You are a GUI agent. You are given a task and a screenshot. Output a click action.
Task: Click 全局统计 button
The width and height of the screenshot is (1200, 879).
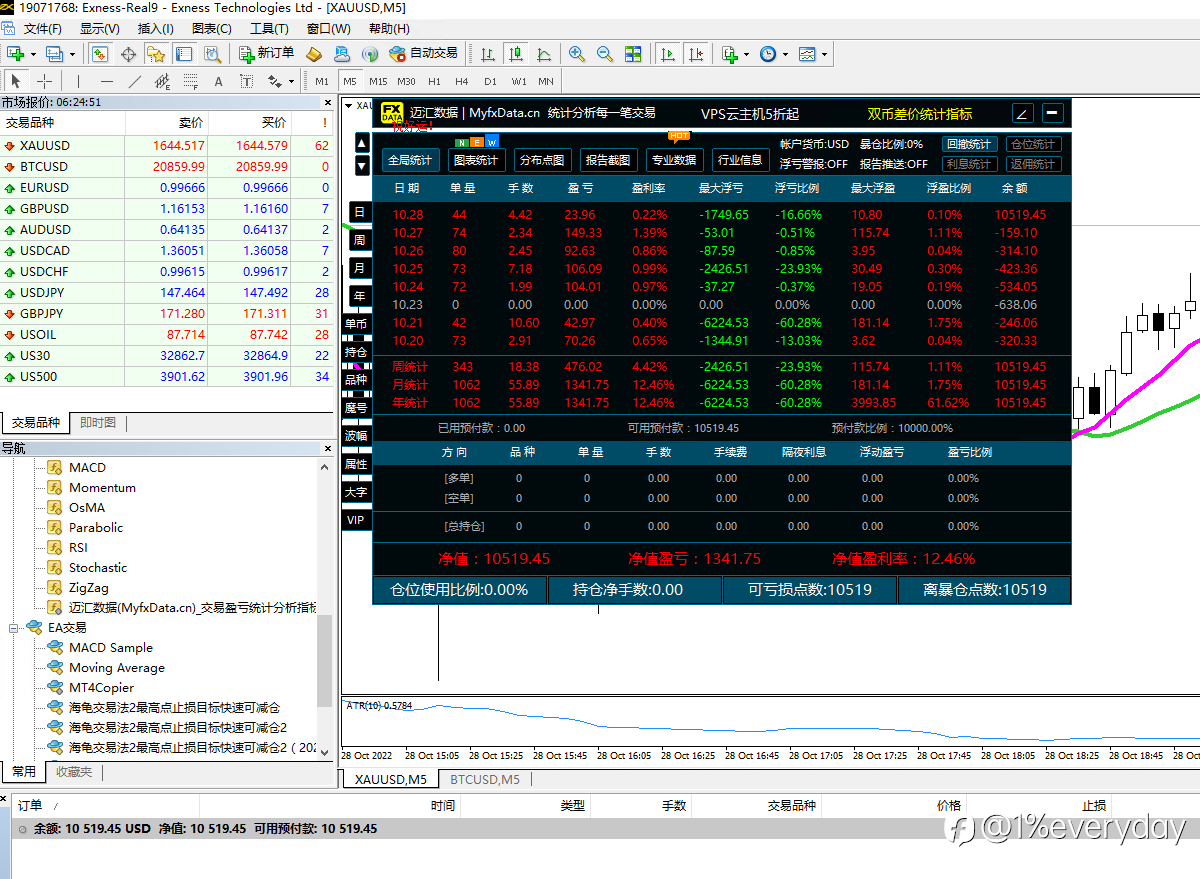(410, 160)
